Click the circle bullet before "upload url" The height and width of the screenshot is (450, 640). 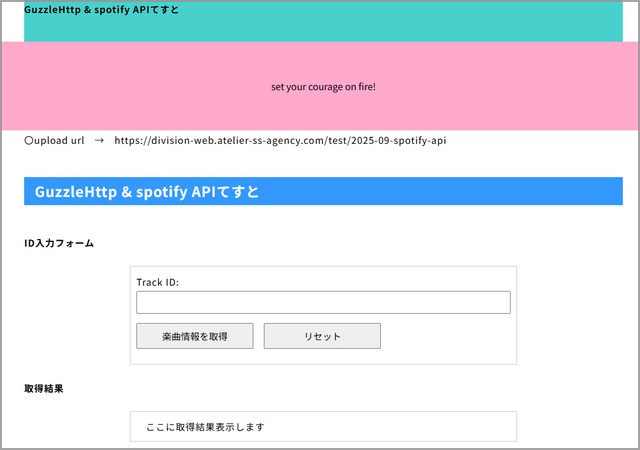pyautogui.click(x=29, y=141)
